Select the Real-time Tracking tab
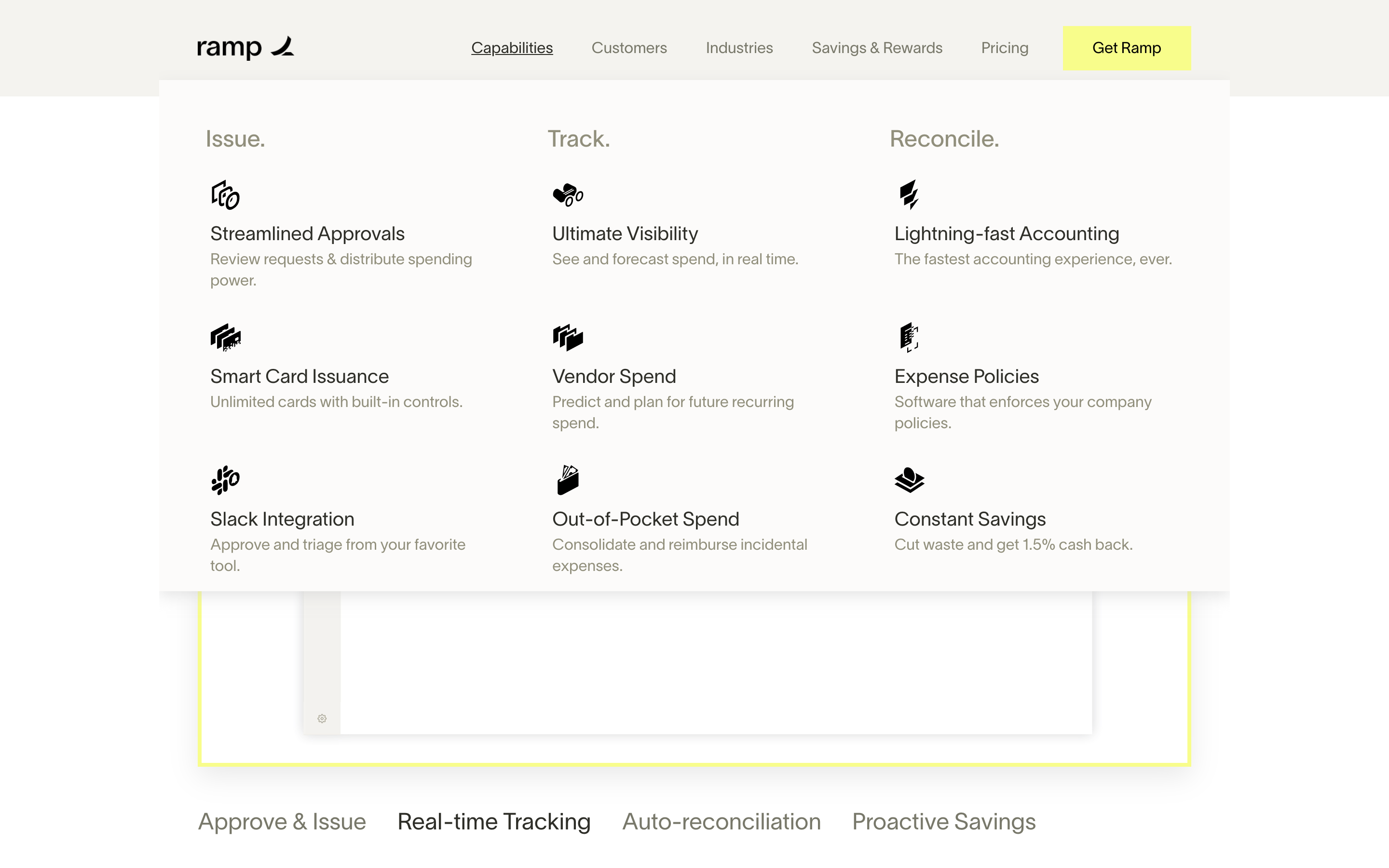Viewport: 1389px width, 868px height. pyautogui.click(x=493, y=822)
